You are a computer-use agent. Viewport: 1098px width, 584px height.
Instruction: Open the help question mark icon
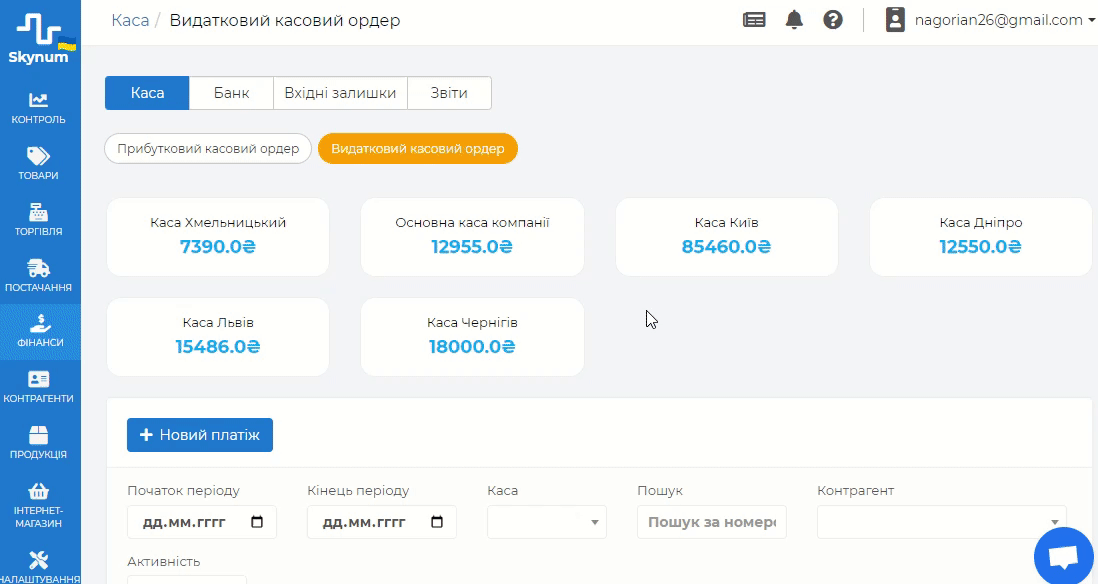pos(833,20)
